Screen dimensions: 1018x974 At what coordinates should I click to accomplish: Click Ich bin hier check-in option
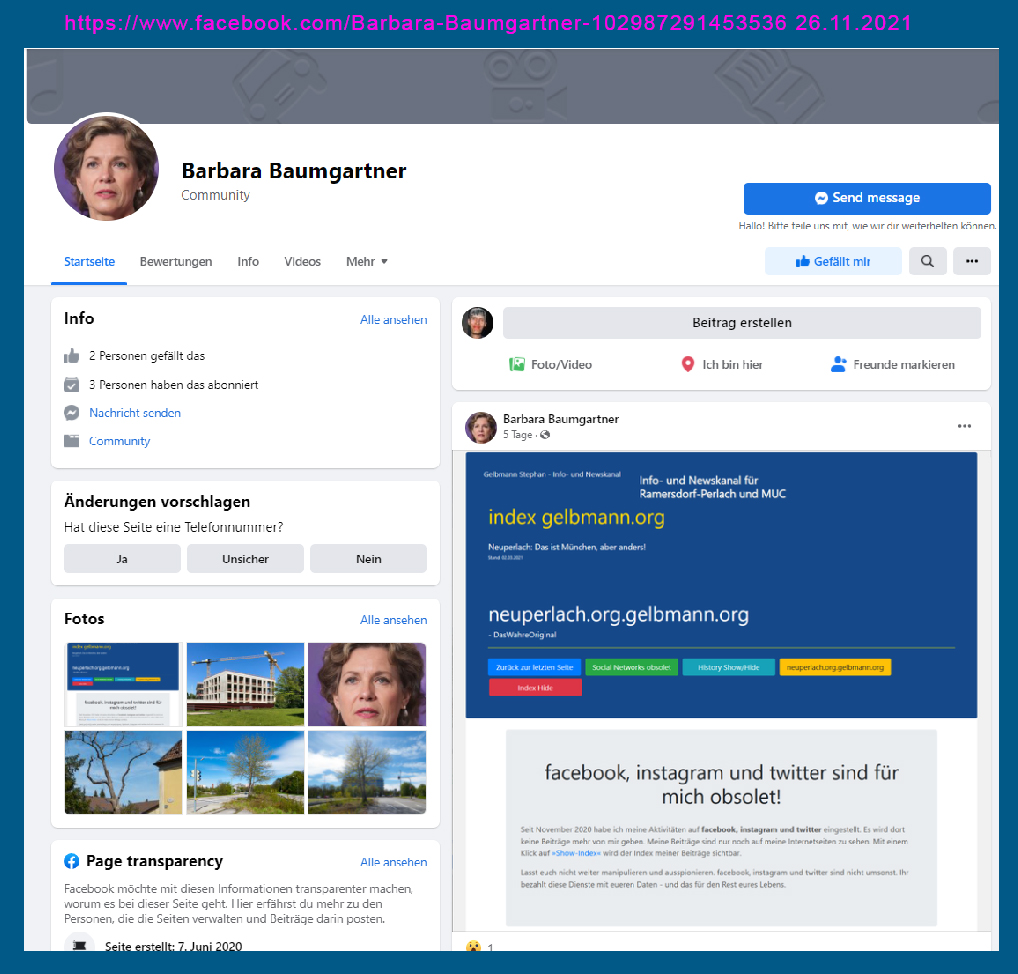pyautogui.click(x=721, y=364)
